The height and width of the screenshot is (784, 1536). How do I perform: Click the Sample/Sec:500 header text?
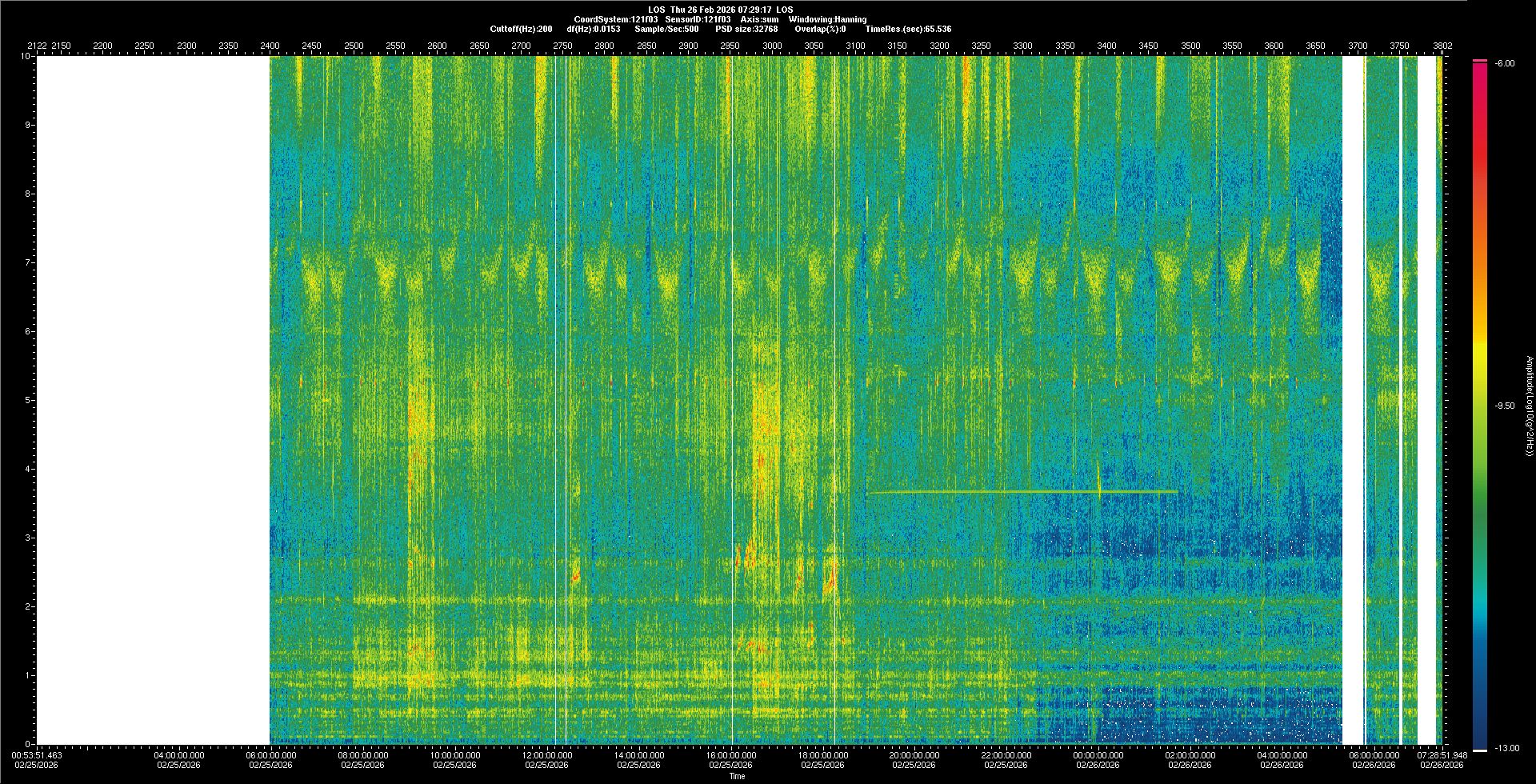point(666,29)
